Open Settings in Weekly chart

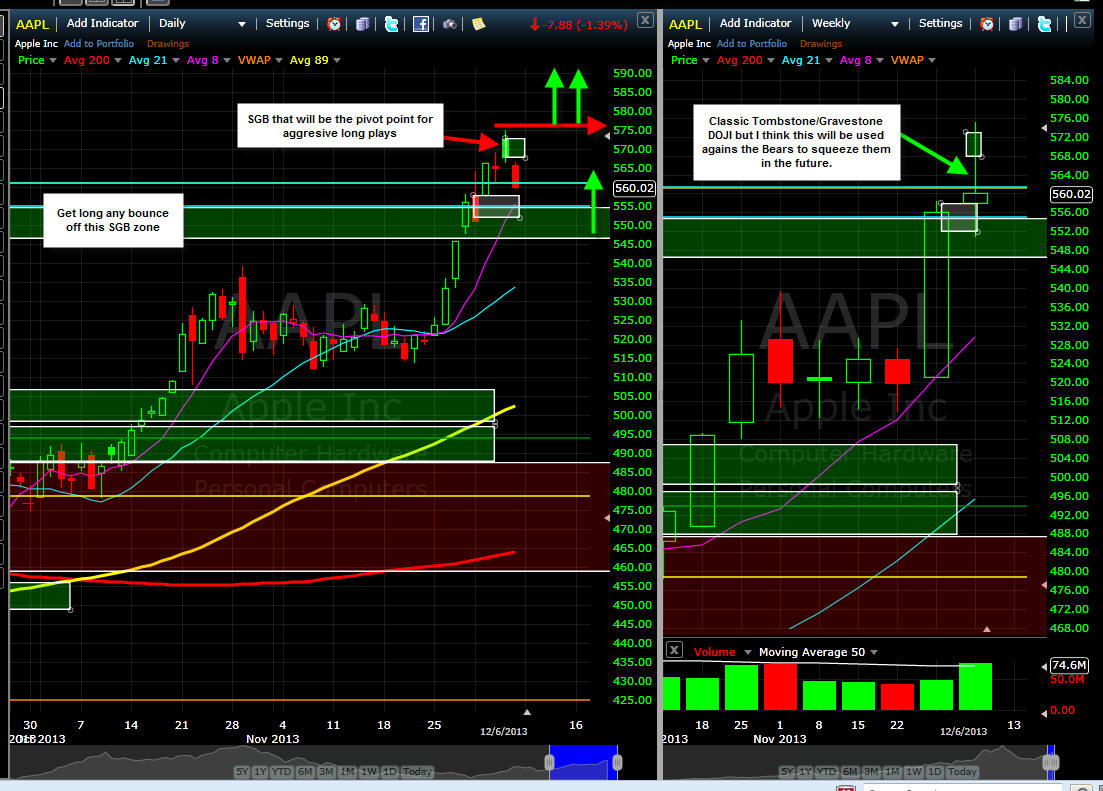941,23
